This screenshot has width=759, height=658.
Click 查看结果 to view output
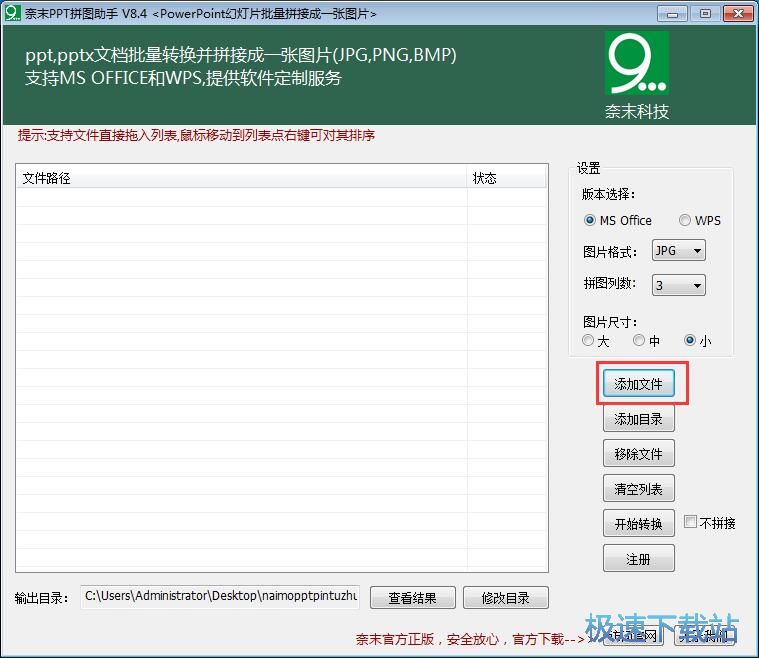click(x=412, y=598)
